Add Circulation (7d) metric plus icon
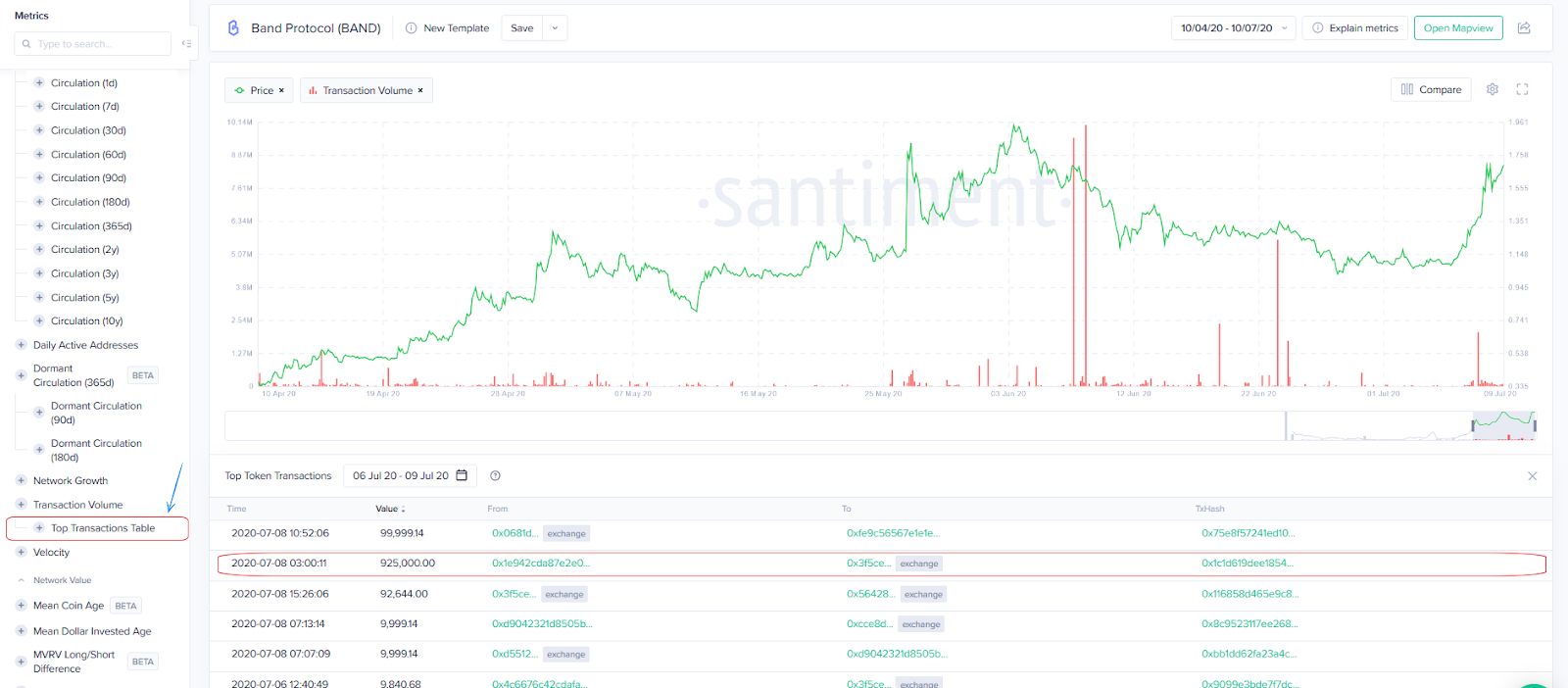This screenshot has height=688, width=1568. (x=39, y=106)
